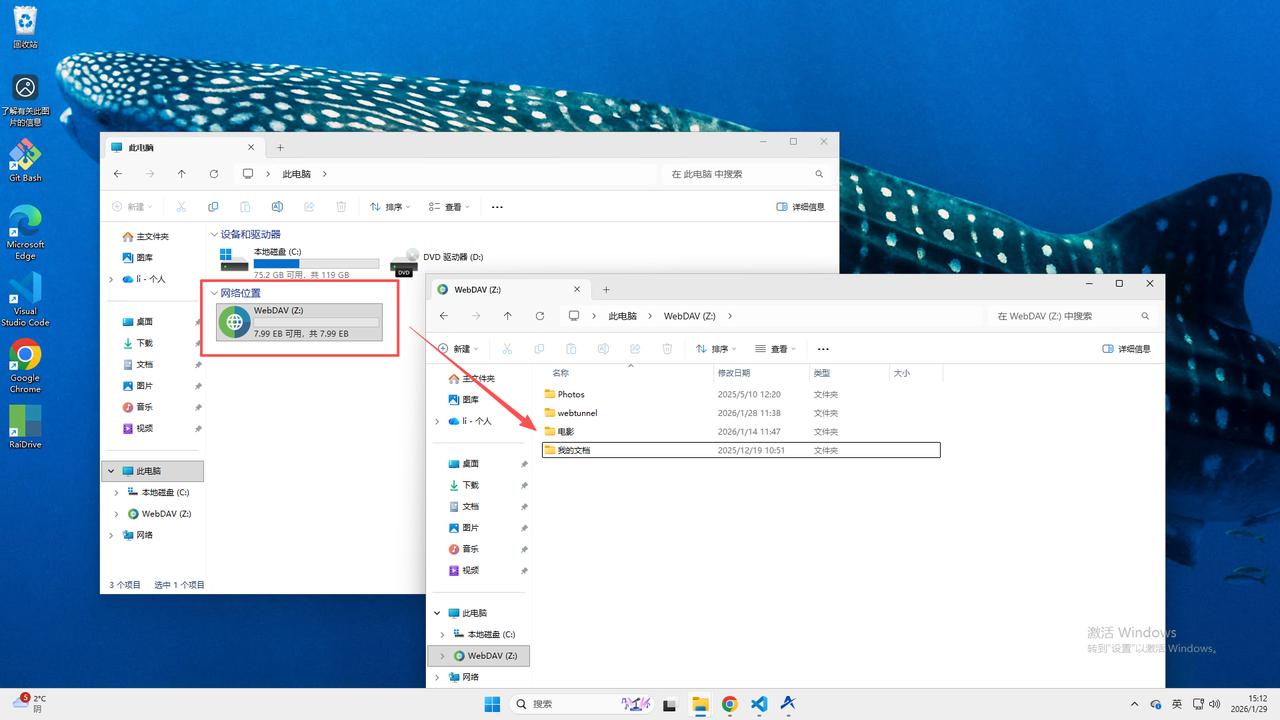1280x720 pixels.
Task: Launch Google Chrome from the desktop
Action: [x=25, y=366]
